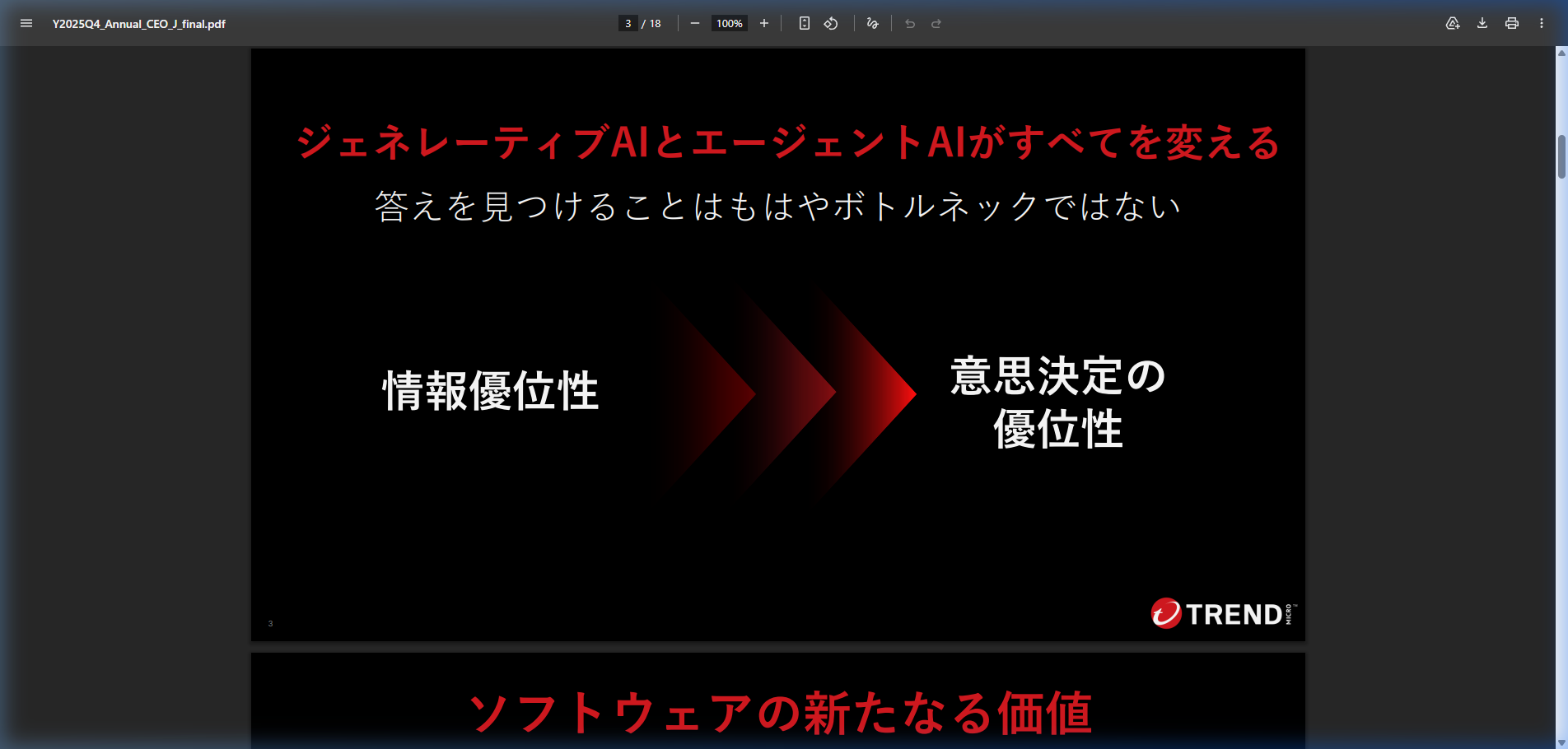Click the file name Y2025Q4_Annual_CEO_J_final.pdf

coord(138,24)
